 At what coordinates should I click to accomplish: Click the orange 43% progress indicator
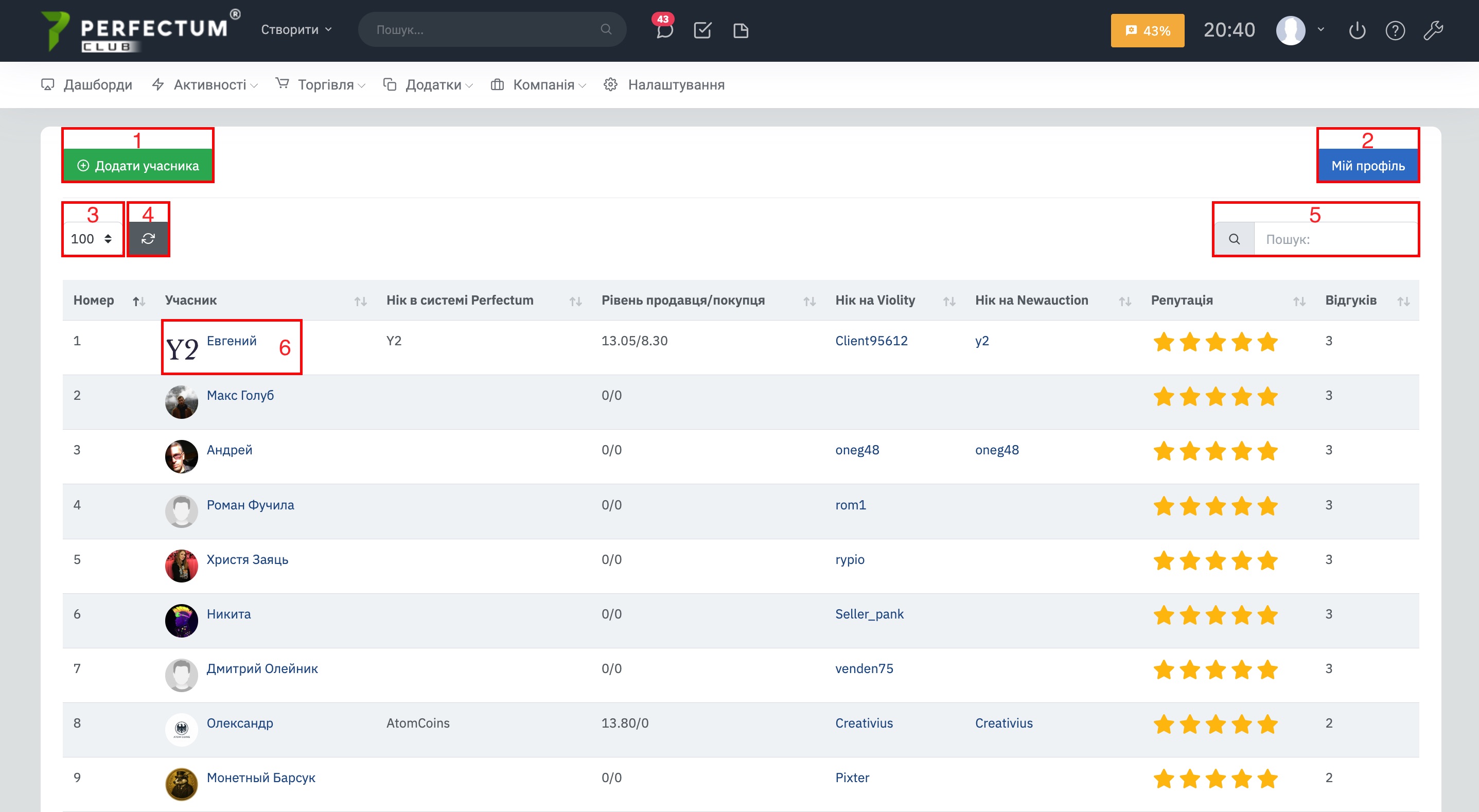pyautogui.click(x=1147, y=30)
